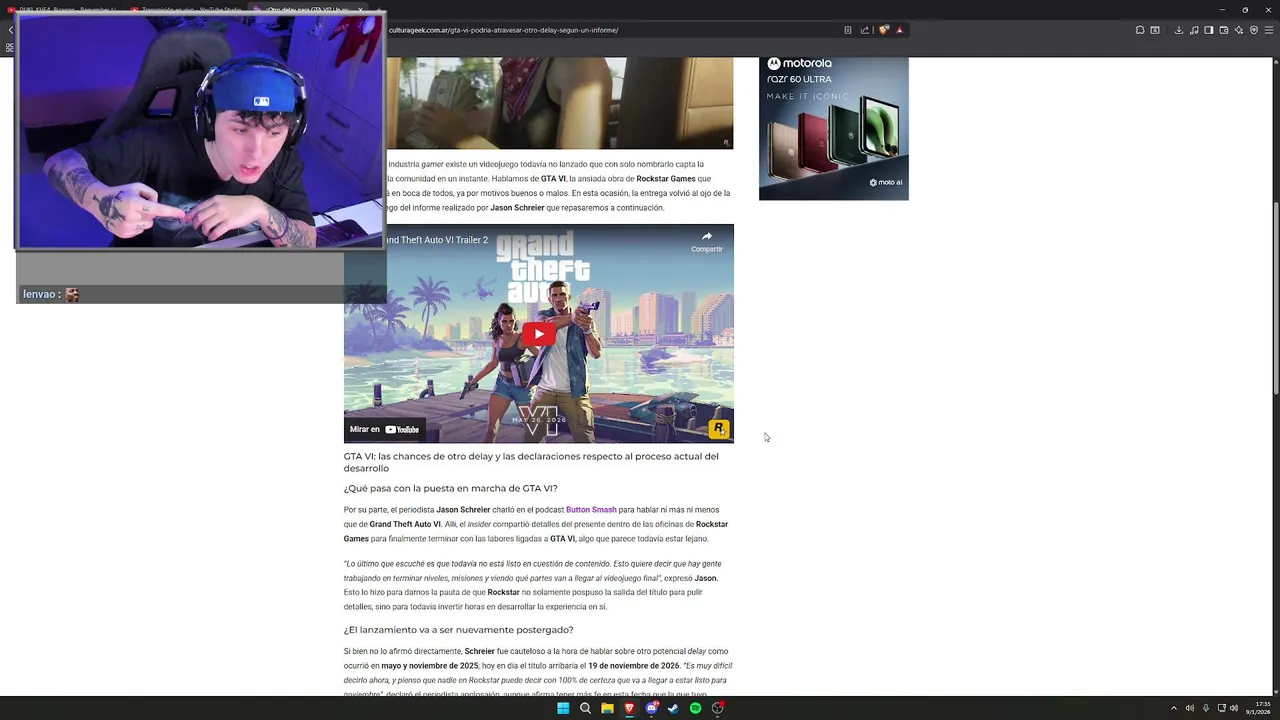Viewport: 1280px width, 720px height.
Task: Click the share page icon in address bar
Action: pos(865,30)
